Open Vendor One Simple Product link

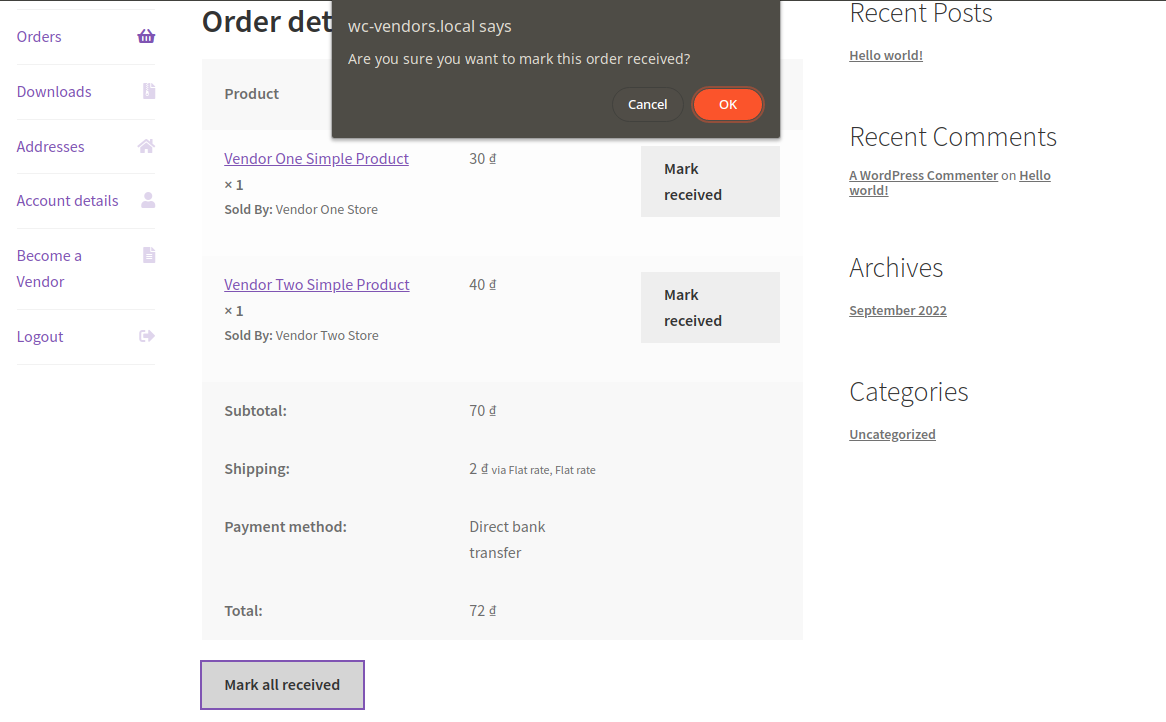(x=316, y=158)
